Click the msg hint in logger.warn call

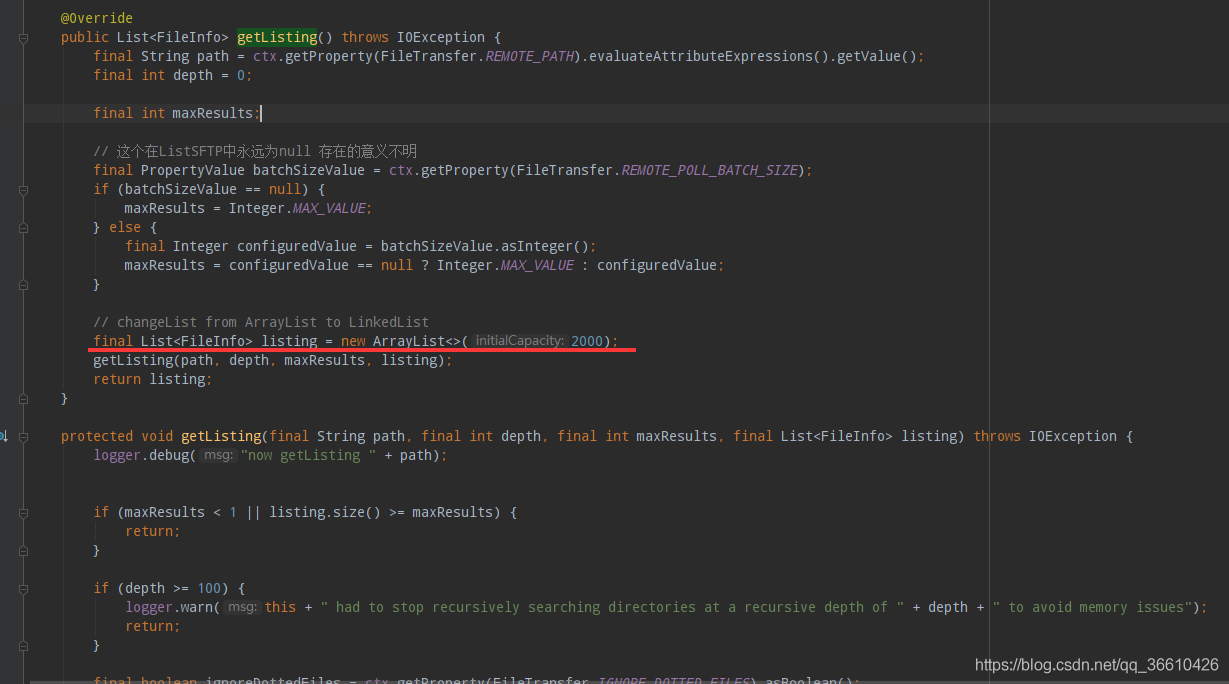pyautogui.click(x=241, y=608)
